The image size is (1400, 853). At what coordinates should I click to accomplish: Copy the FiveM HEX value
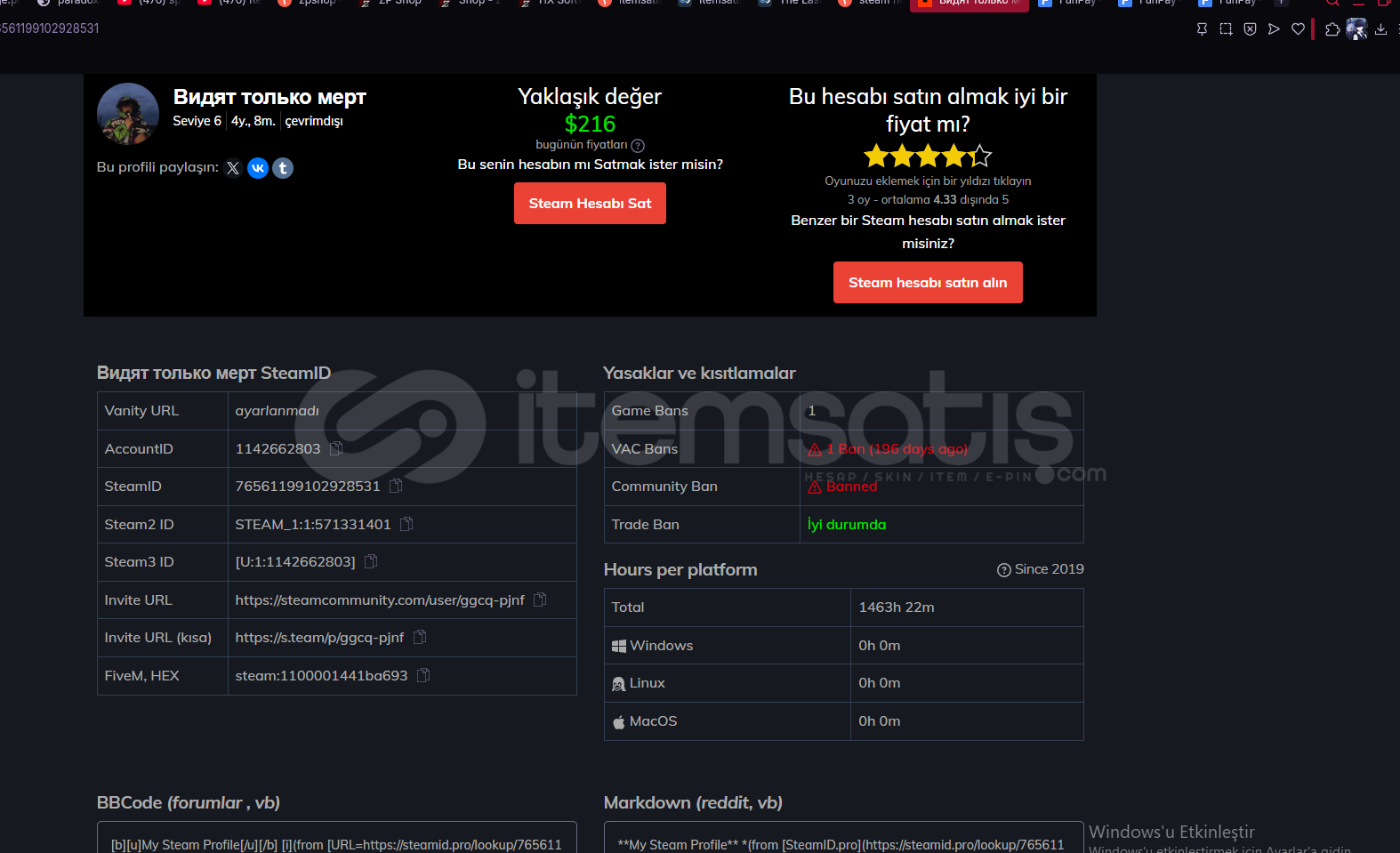(423, 675)
